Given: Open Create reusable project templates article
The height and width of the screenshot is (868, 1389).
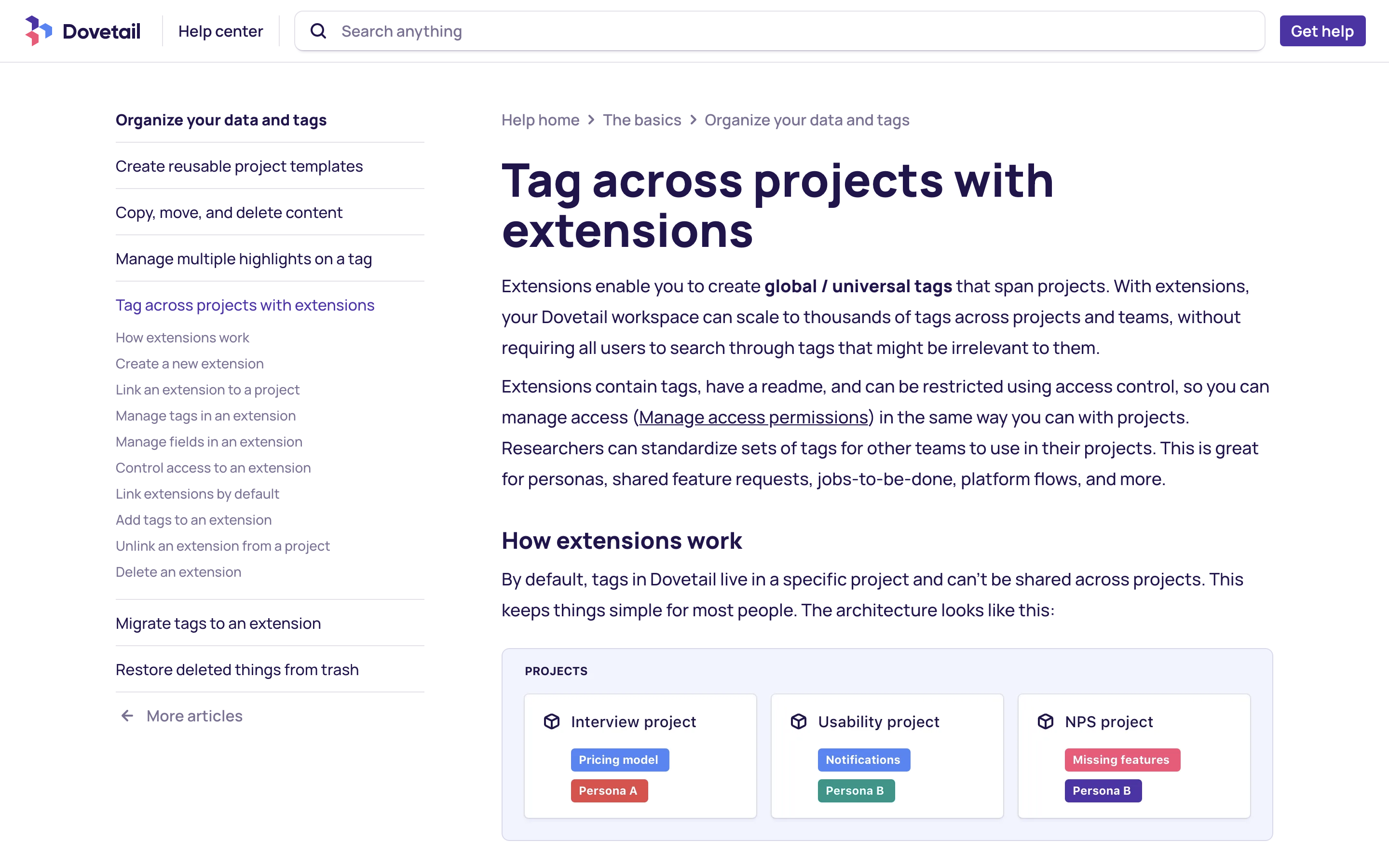Looking at the screenshot, I should click(239, 166).
